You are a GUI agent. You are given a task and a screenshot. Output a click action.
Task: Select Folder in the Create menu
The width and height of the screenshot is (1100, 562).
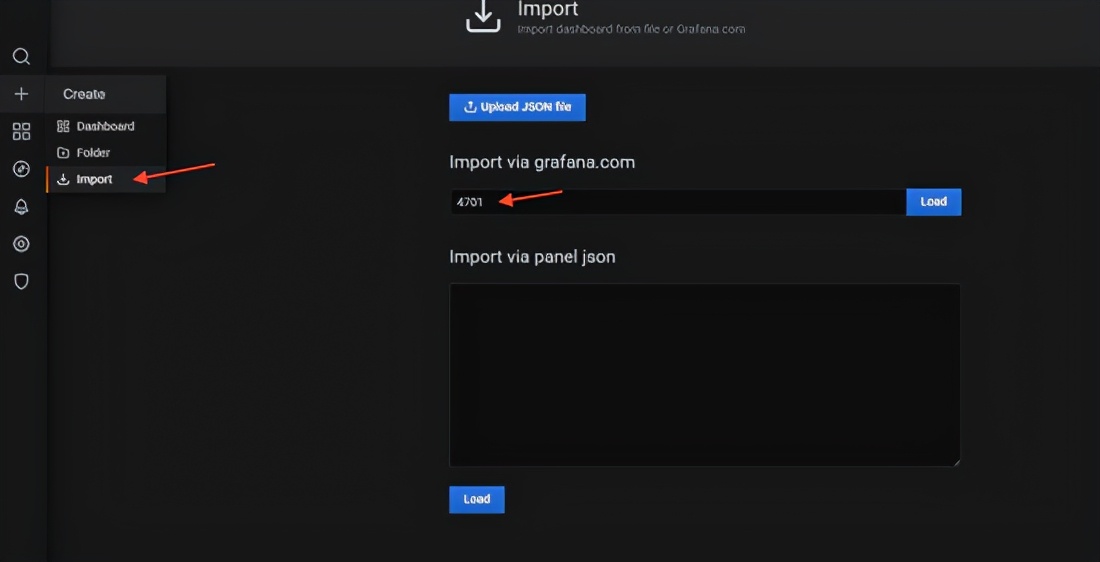pos(105,152)
